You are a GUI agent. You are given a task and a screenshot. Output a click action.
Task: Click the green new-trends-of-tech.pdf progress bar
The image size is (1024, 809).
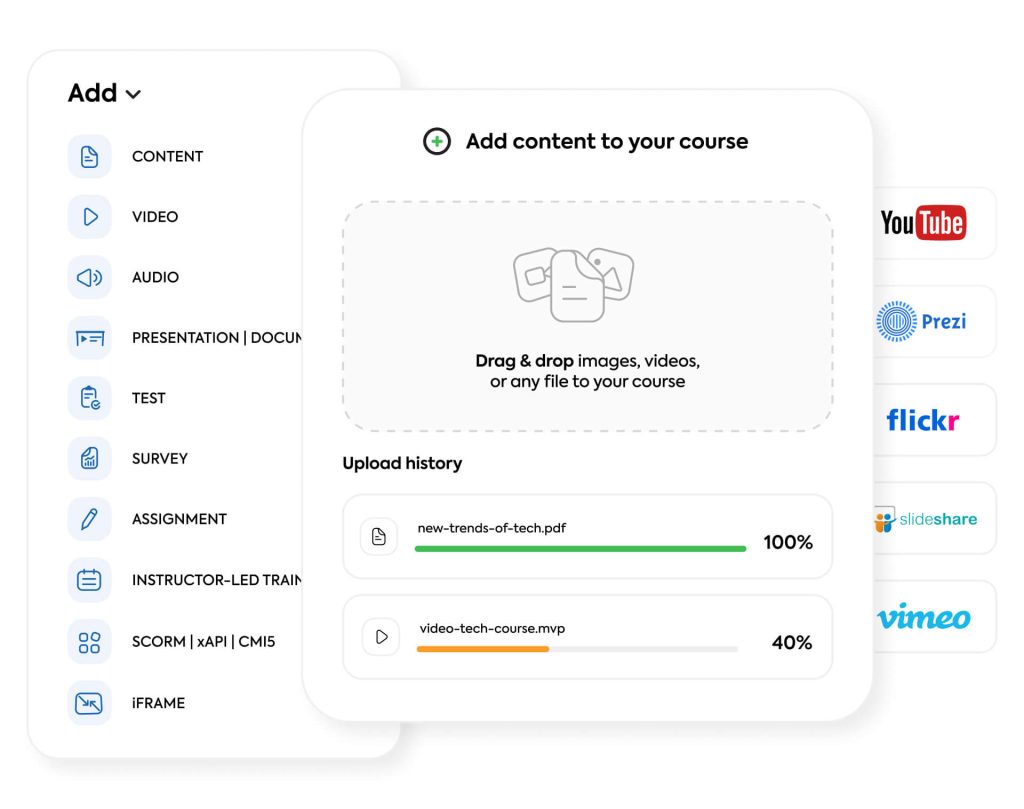(x=580, y=549)
